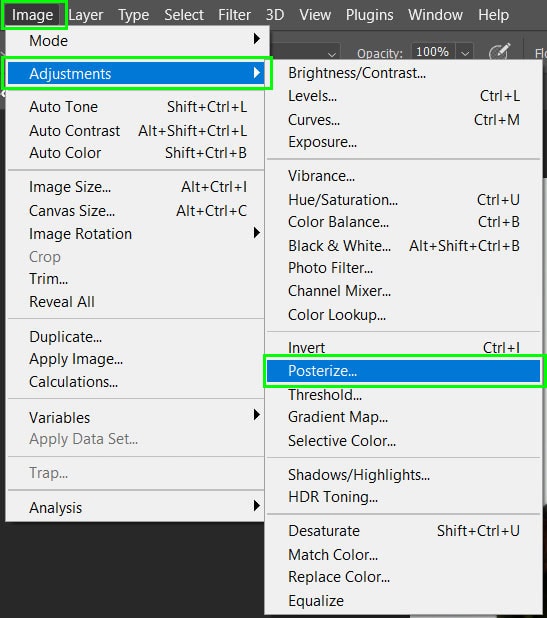Select Curves adjustment

[403, 119]
